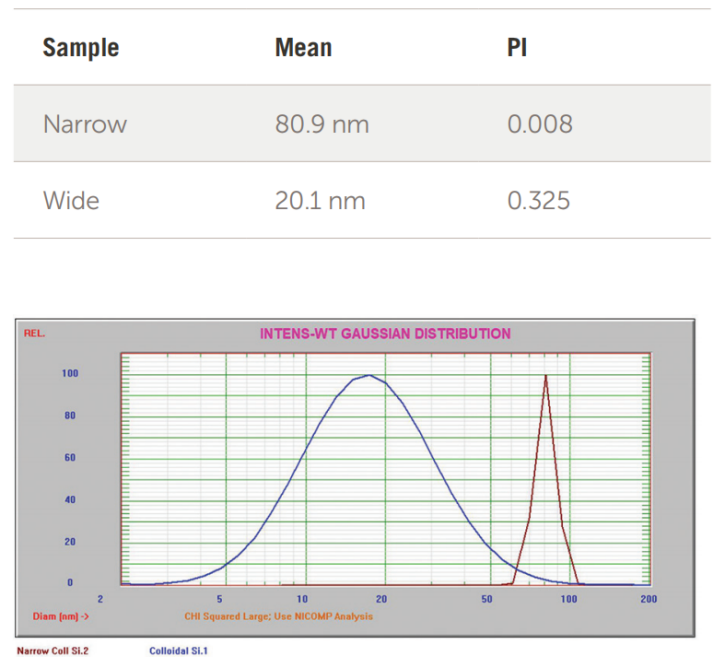
Task: Click the 20.1 nm mean value
Action: click(320, 201)
